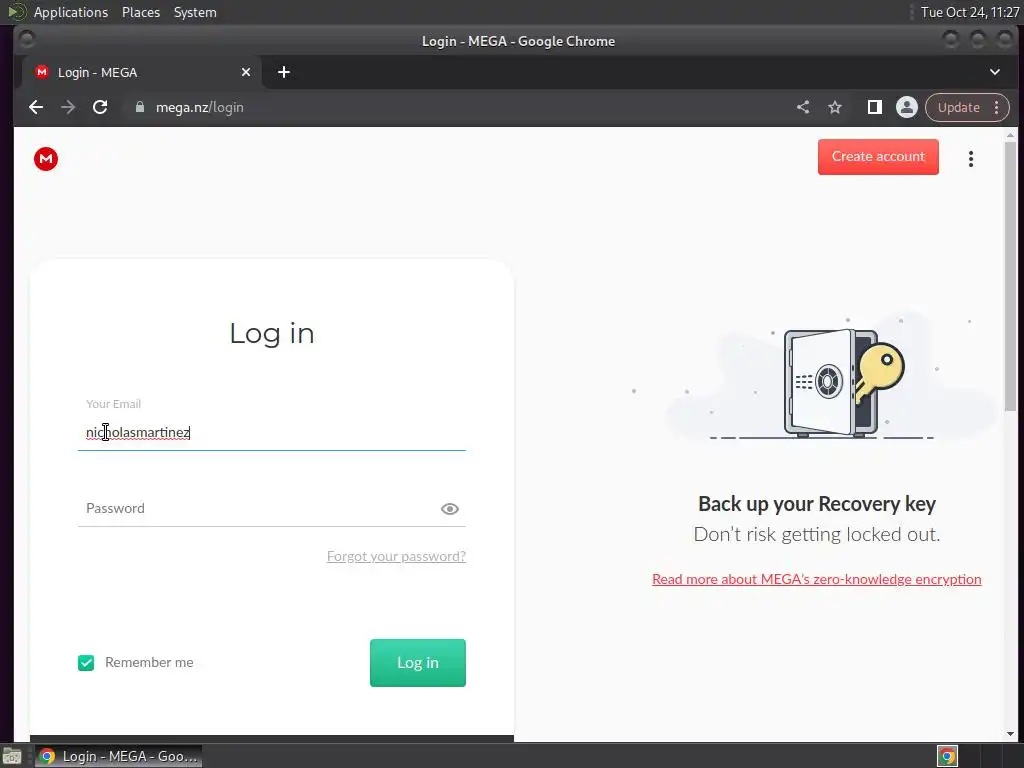
Task: Open the Chrome menu beside Update
Action: pyautogui.click(x=997, y=107)
